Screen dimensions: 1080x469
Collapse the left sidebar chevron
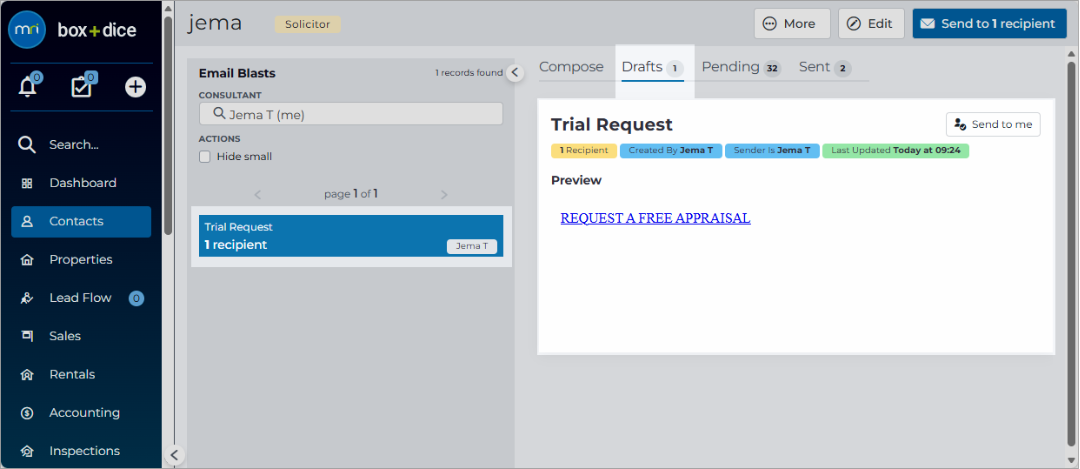click(174, 455)
